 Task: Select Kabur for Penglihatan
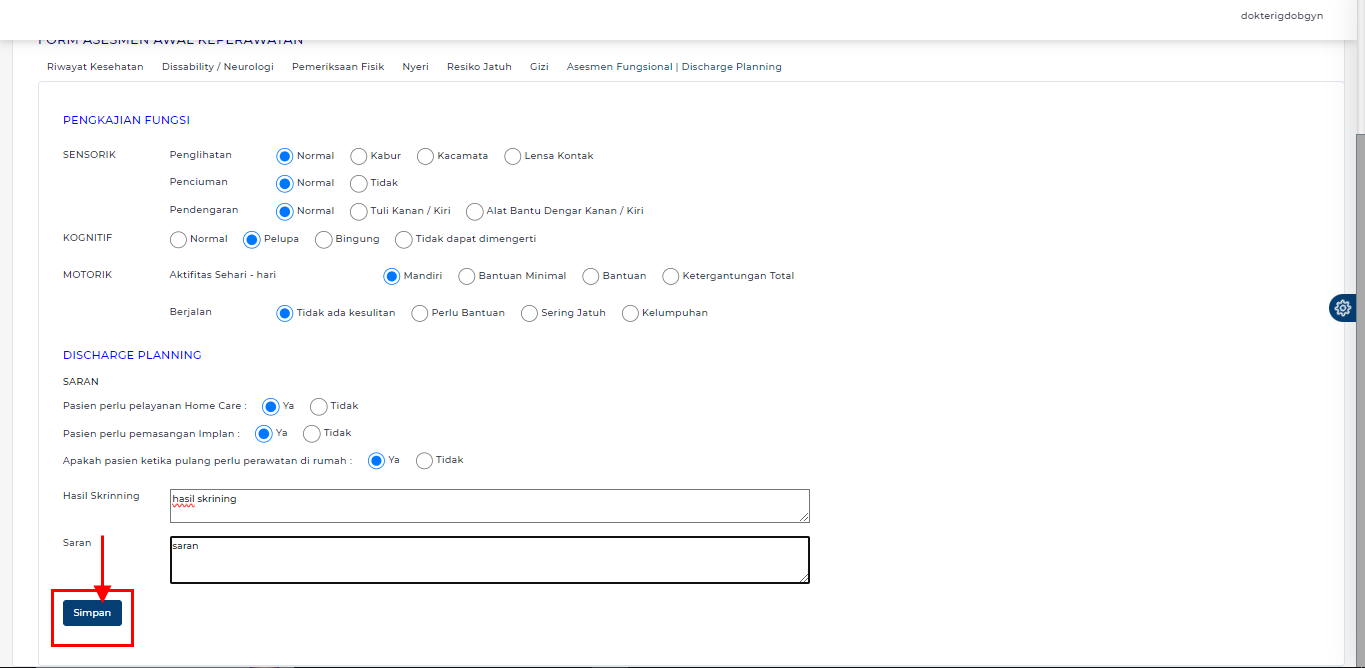[359, 156]
